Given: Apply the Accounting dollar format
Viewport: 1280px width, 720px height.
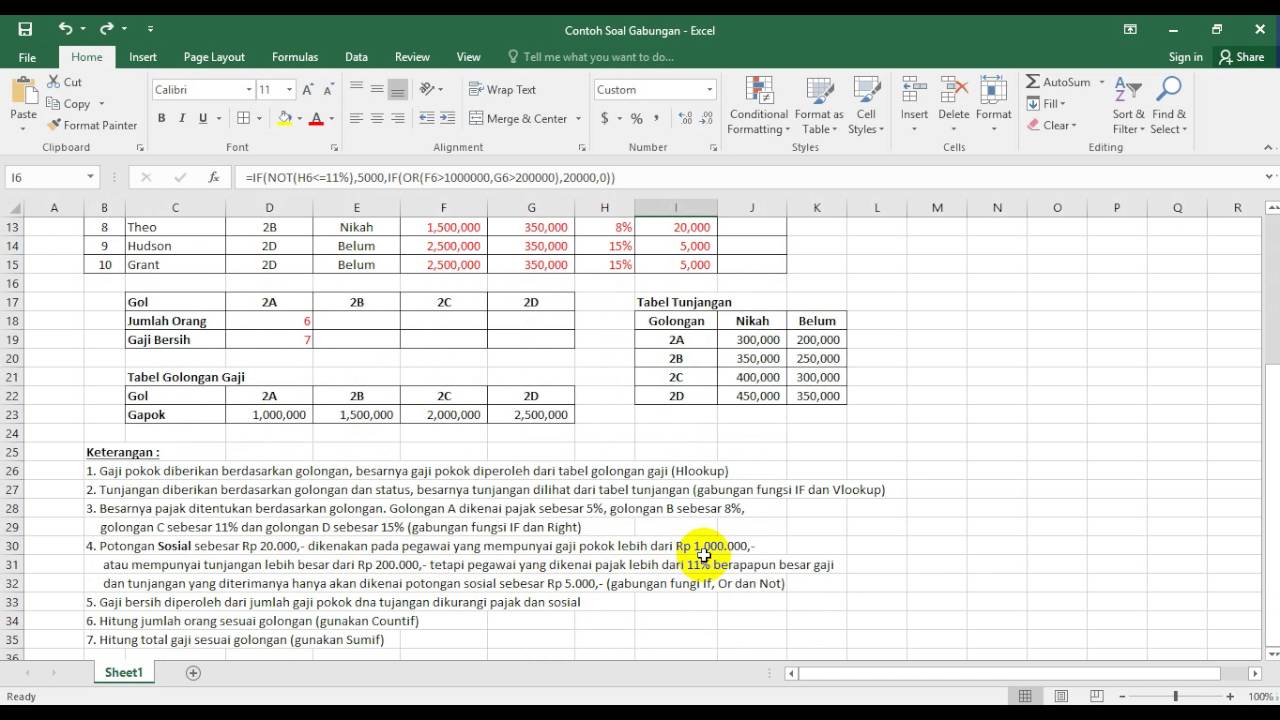Looking at the screenshot, I should point(605,118).
